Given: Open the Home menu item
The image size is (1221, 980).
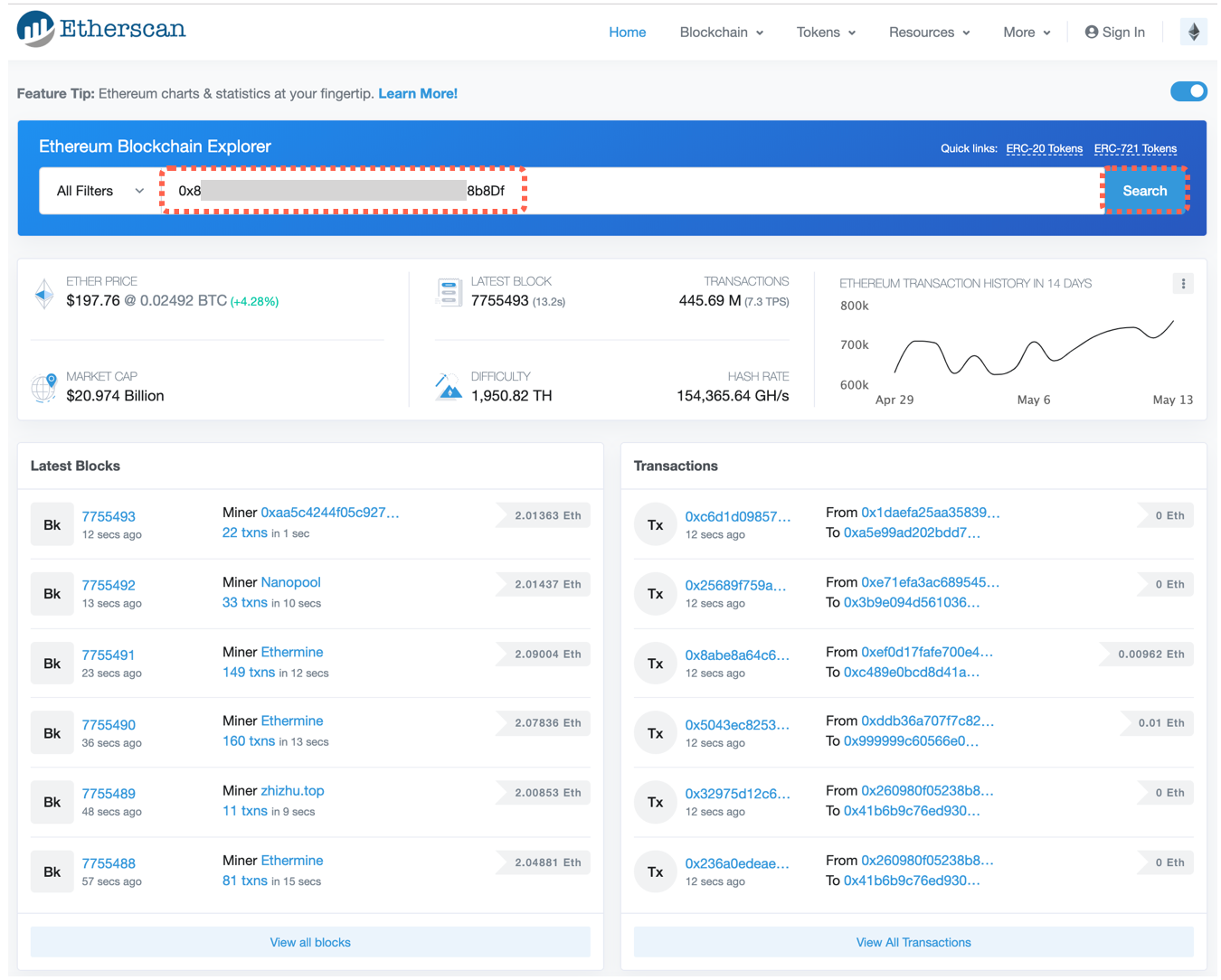Looking at the screenshot, I should click(x=627, y=33).
